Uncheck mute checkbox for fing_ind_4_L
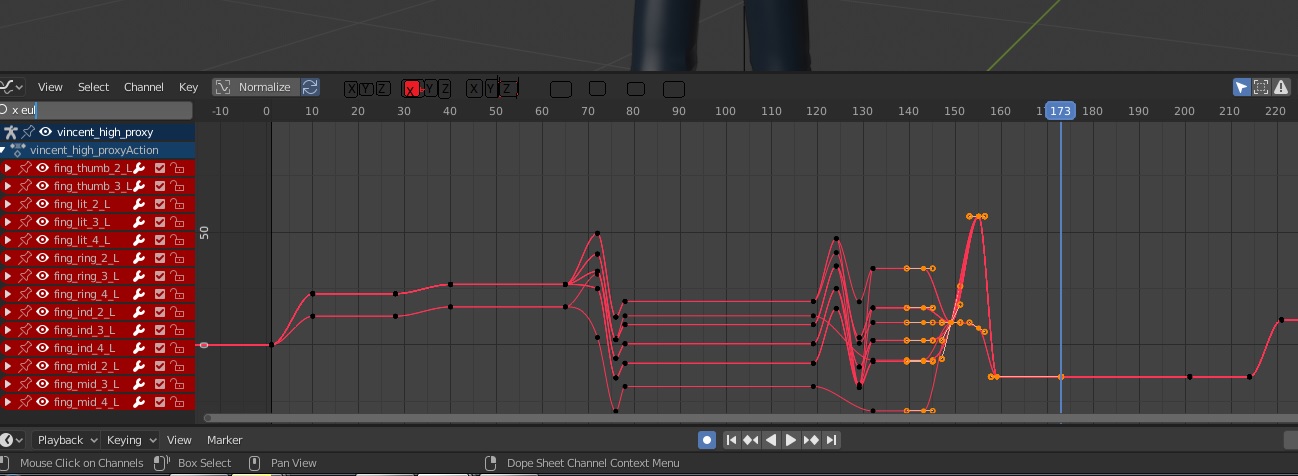This screenshot has height=476, width=1298. point(160,348)
